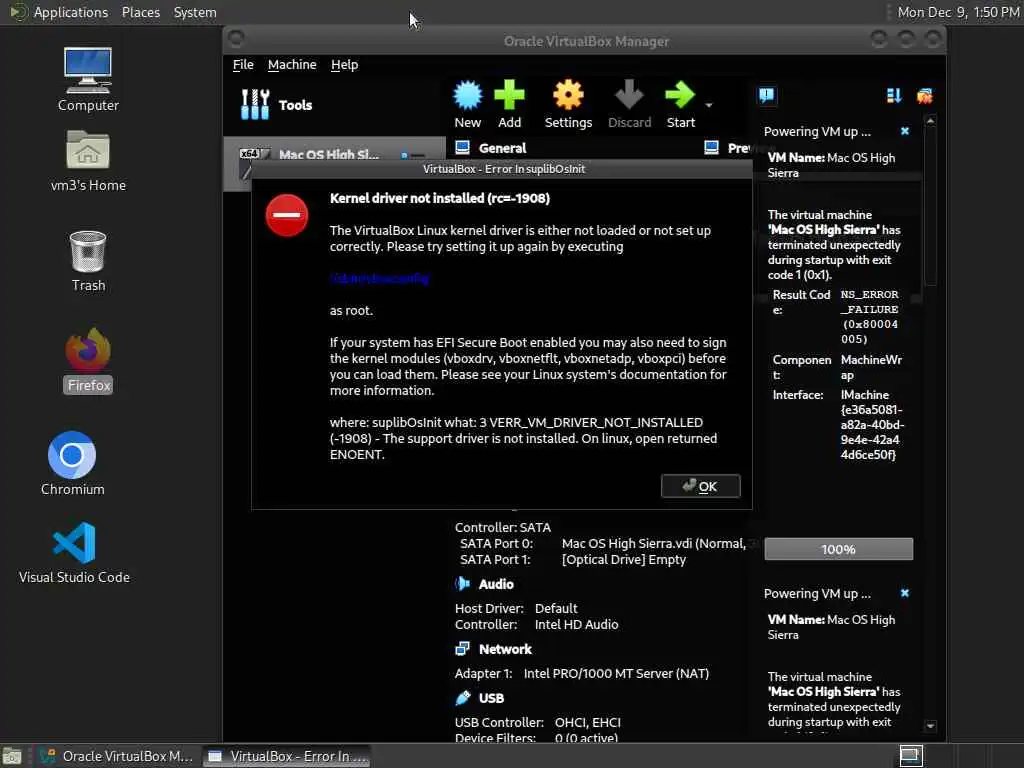Dismiss the second Powering VM up notification
1024x768 pixels.
click(904, 593)
